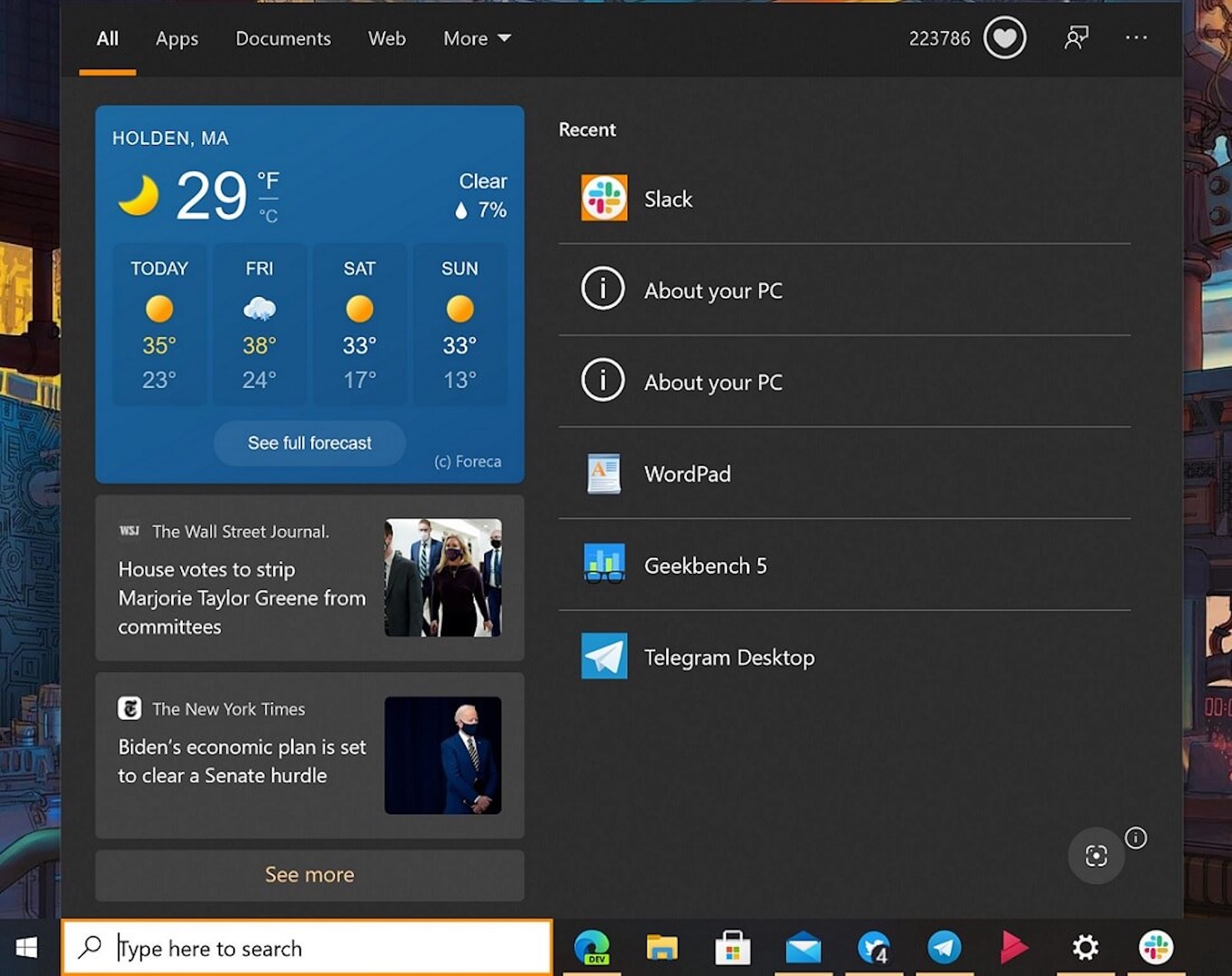Switch to the Apps tab
This screenshot has height=976, width=1232.
[177, 39]
